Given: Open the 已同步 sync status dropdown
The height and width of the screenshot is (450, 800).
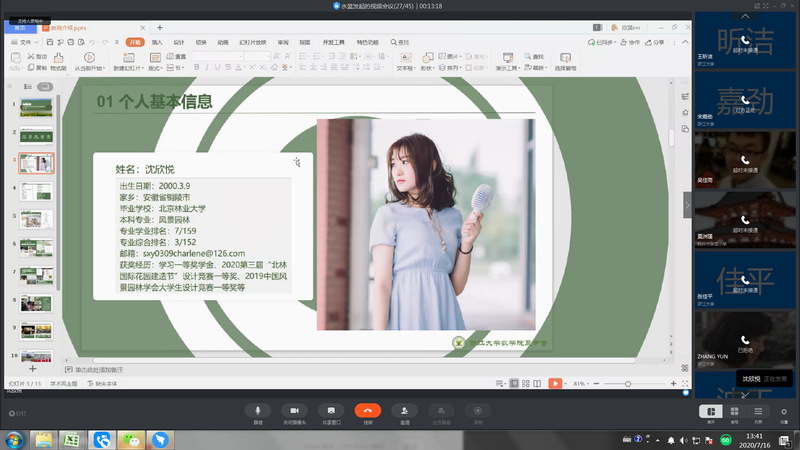Looking at the screenshot, I should coord(602,42).
